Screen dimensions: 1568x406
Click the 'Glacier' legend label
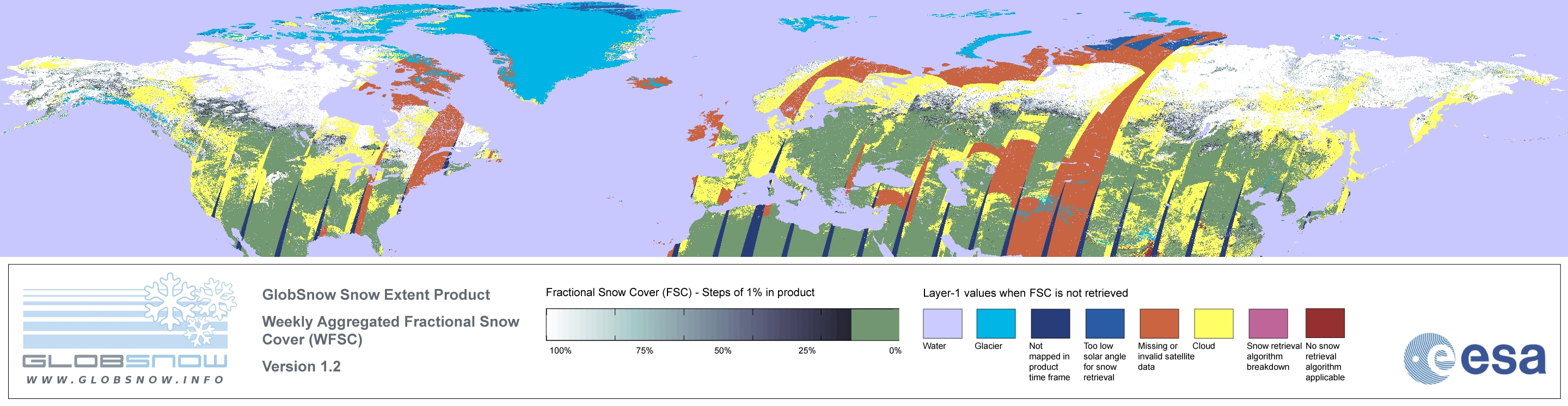(x=988, y=346)
